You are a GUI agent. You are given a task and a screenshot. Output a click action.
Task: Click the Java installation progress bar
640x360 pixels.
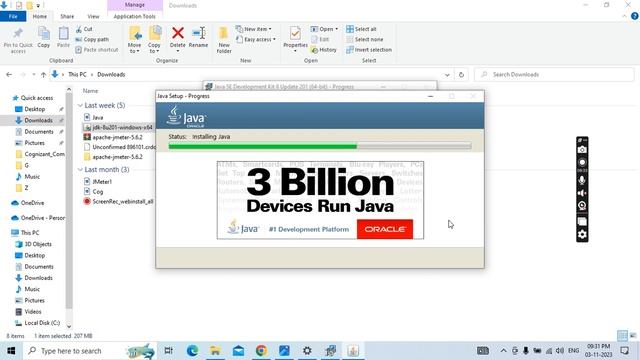pos(320,146)
